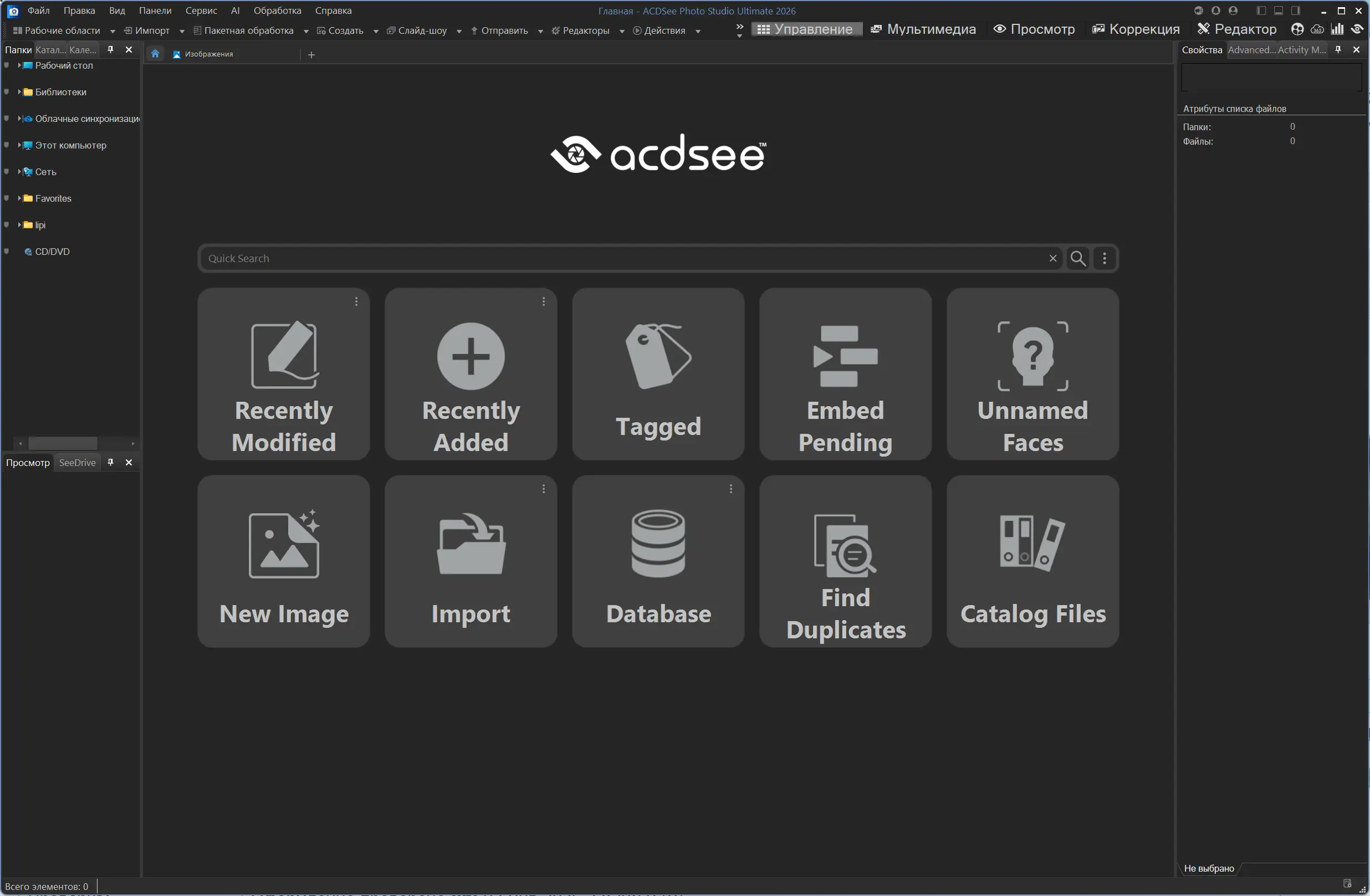1370x896 pixels.
Task: Click the folder tree horizontal scrollbar
Action: pyautogui.click(x=63, y=443)
